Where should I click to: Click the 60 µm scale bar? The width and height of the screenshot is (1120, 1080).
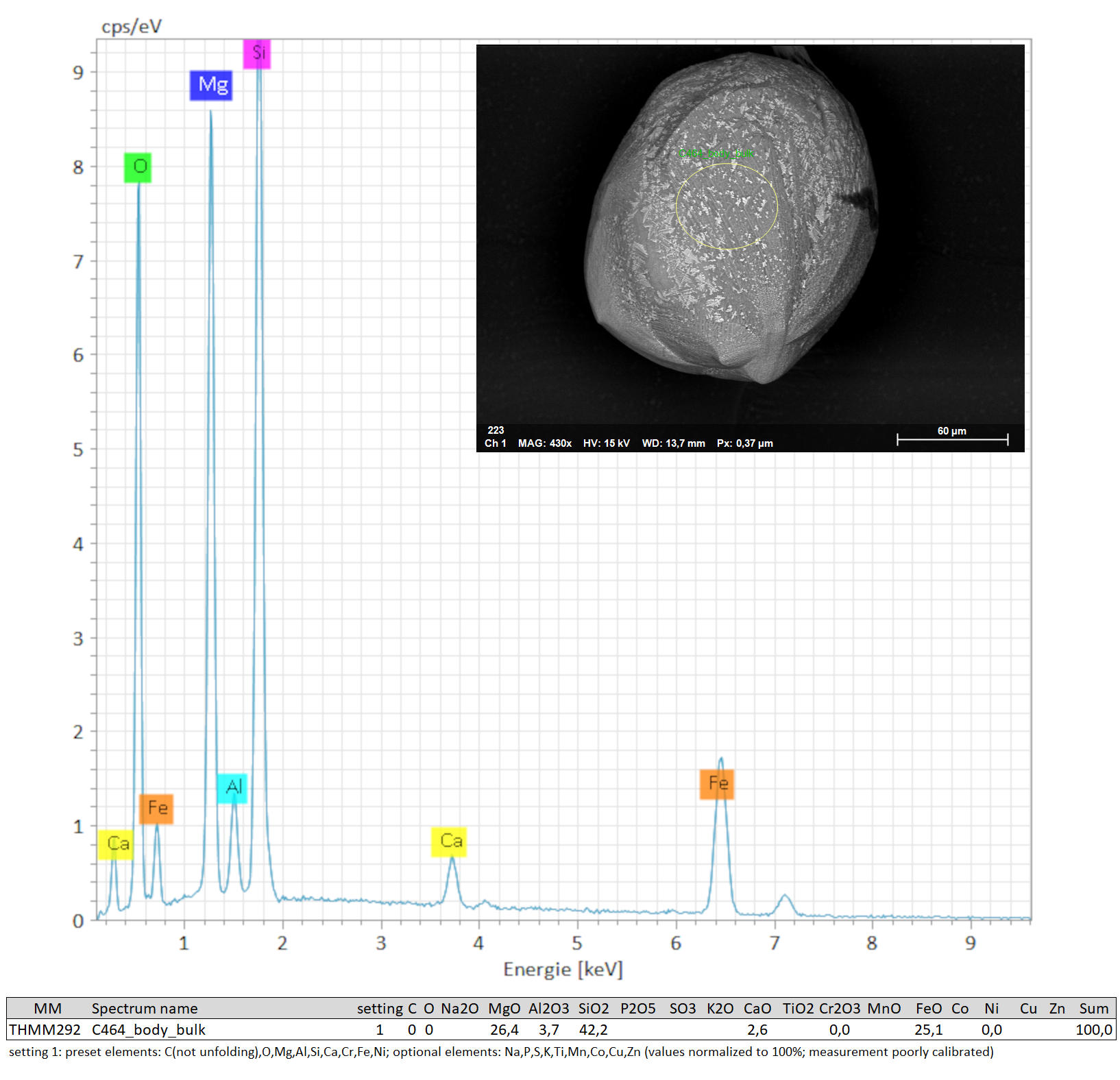(952, 439)
